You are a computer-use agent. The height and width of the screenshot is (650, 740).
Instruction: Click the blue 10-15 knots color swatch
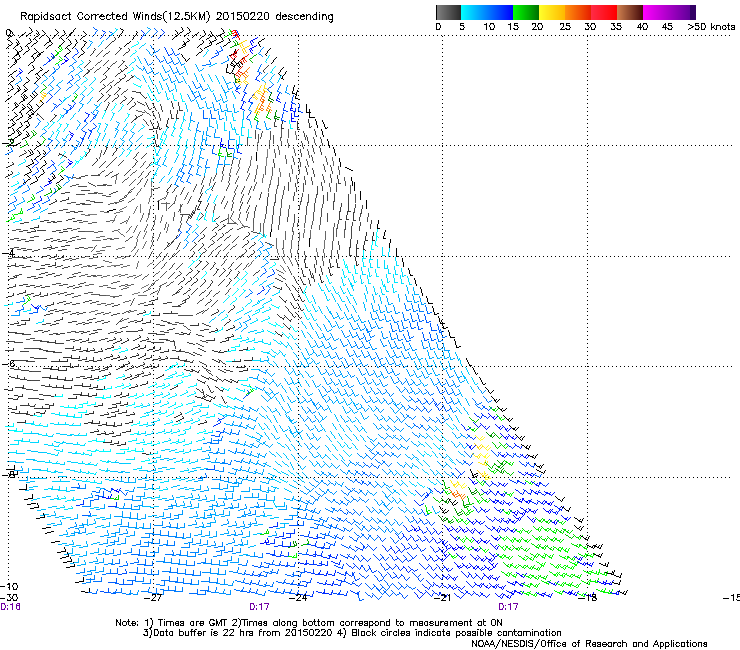point(500,12)
